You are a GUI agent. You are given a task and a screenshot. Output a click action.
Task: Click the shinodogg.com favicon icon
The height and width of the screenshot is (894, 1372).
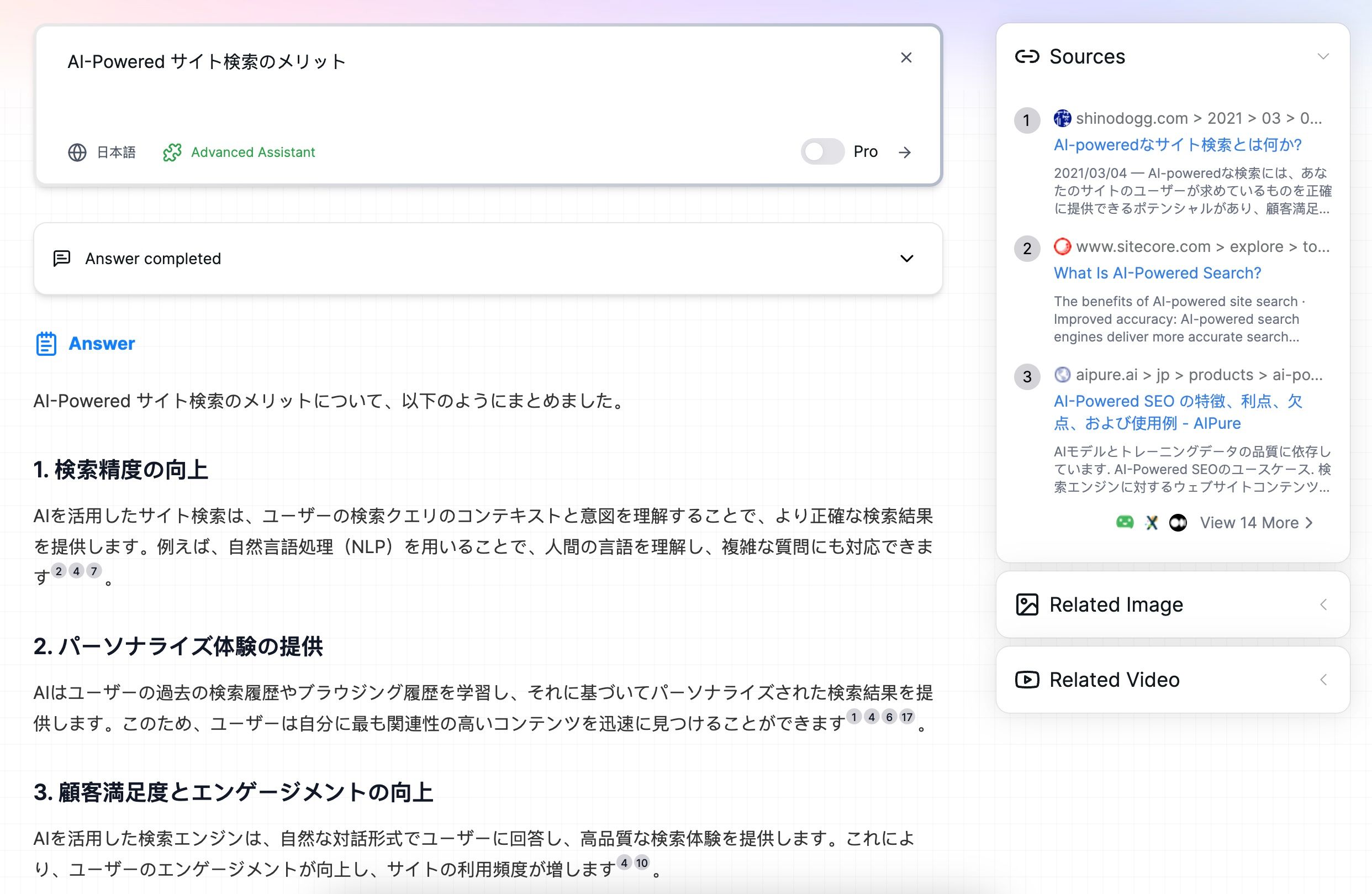1062,119
